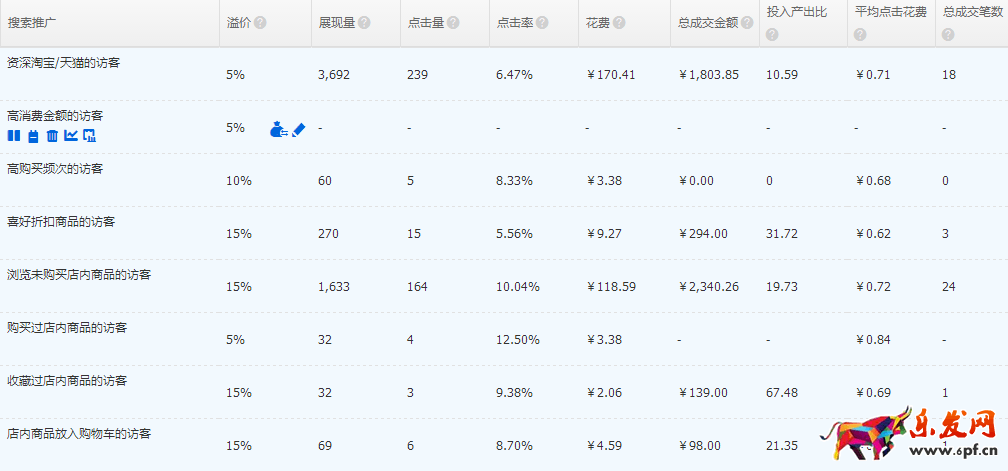Delete 高消费金额的访客 using the trash icon
Image resolution: width=1008 pixels, height=471 pixels.
click(x=51, y=136)
